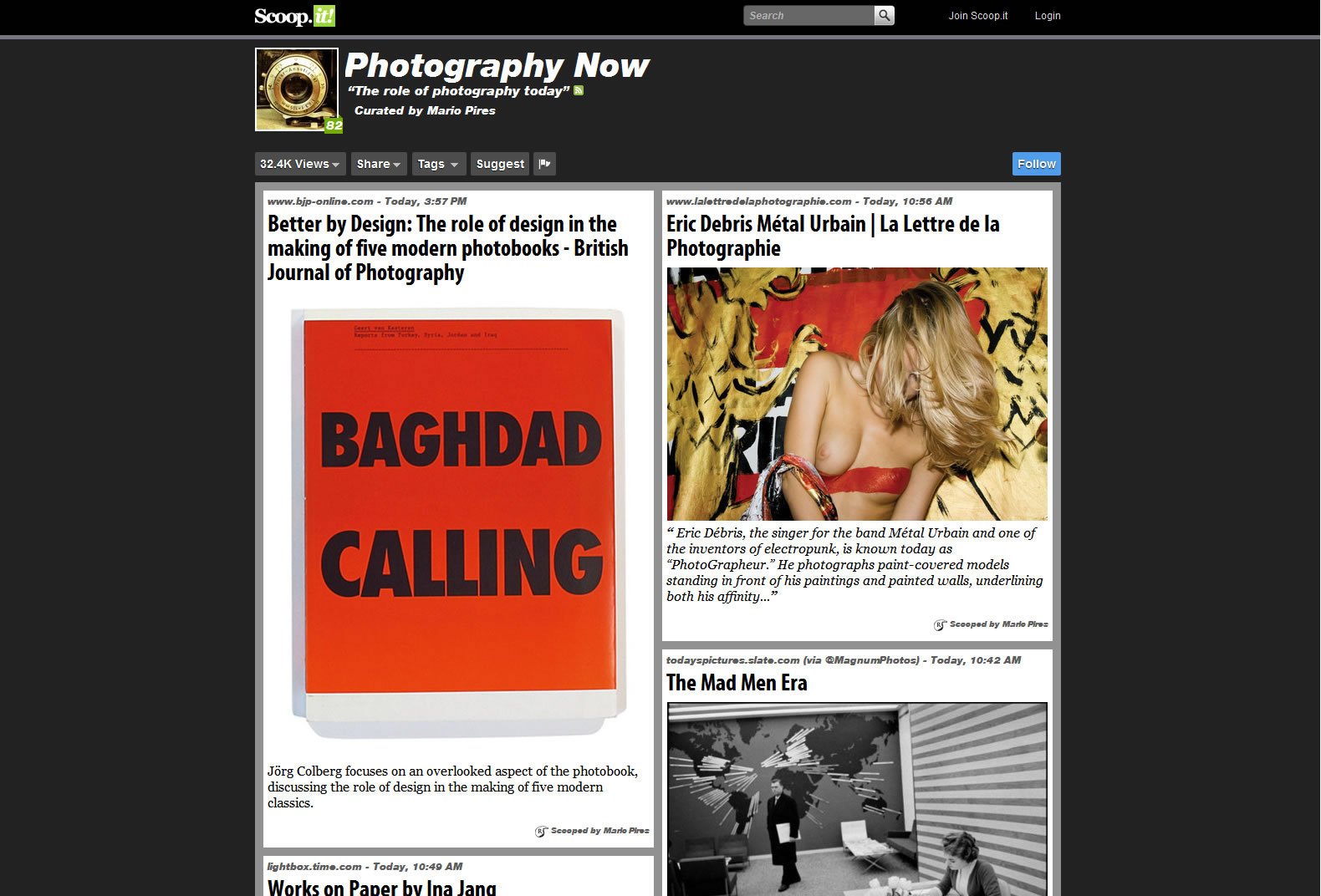Click the search magnifier icon

(x=884, y=15)
